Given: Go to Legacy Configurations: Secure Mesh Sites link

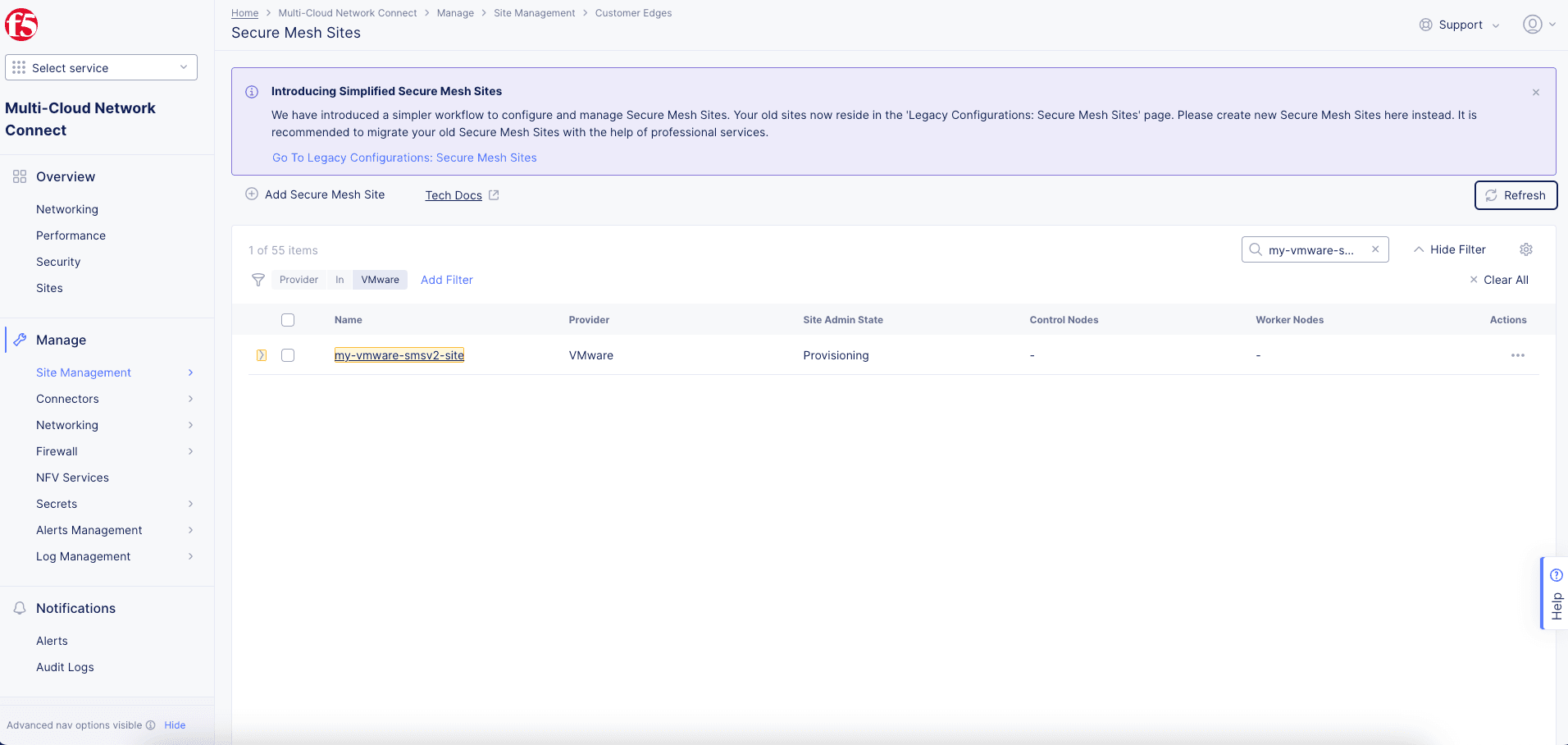Looking at the screenshot, I should pos(404,158).
